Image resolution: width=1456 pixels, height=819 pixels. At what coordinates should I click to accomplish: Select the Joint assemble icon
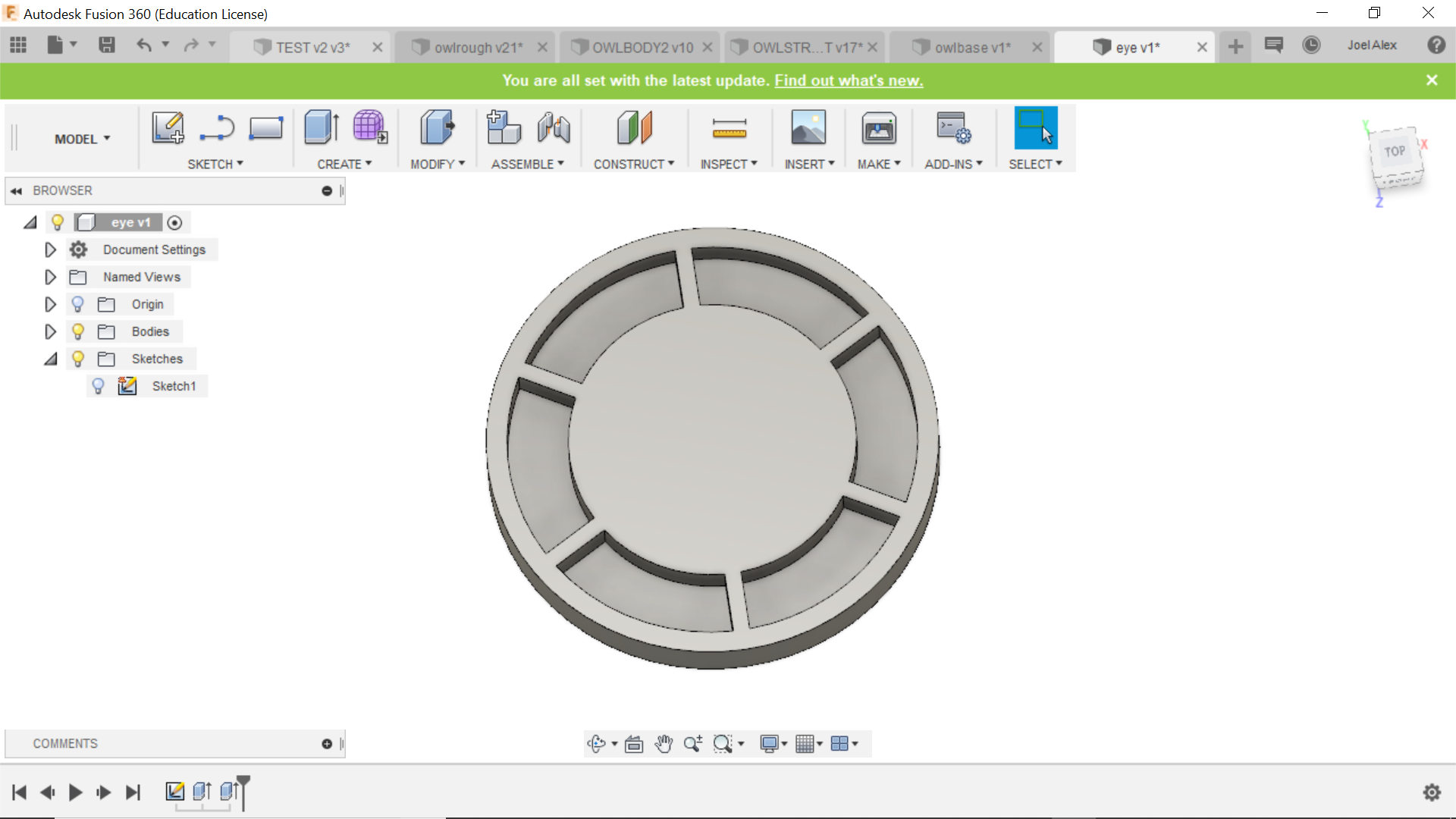[x=554, y=127]
